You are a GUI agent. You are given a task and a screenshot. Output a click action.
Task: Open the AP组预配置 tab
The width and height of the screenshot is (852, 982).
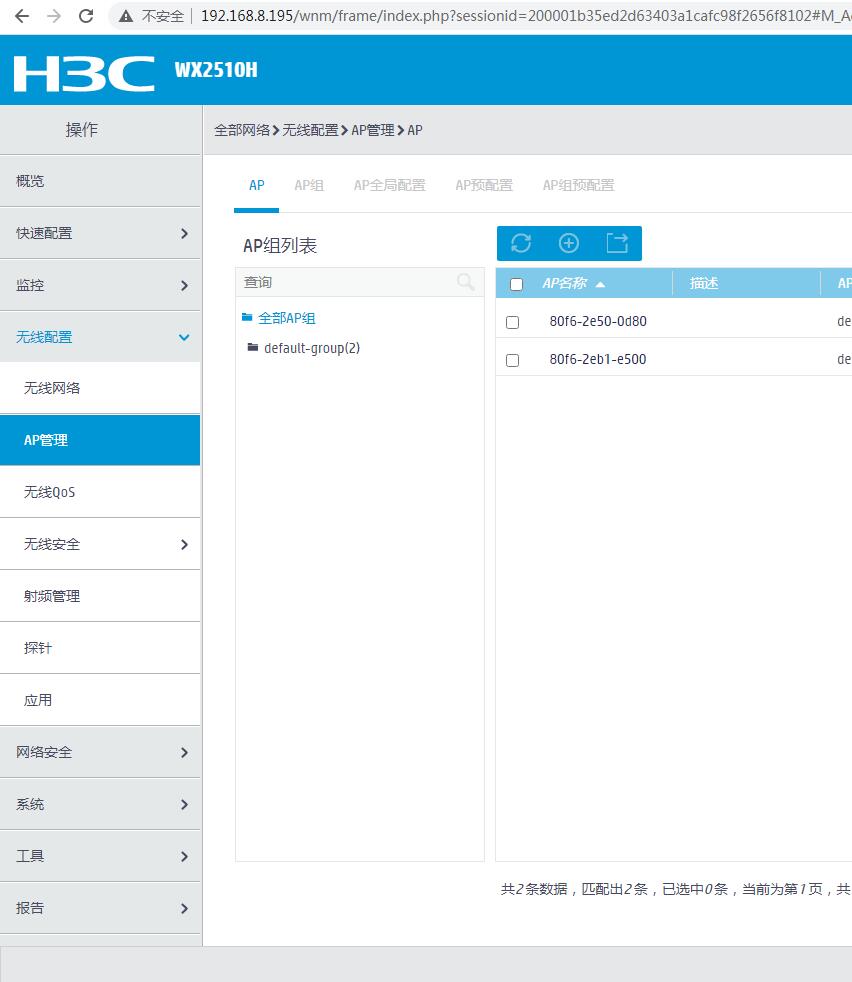click(x=578, y=185)
